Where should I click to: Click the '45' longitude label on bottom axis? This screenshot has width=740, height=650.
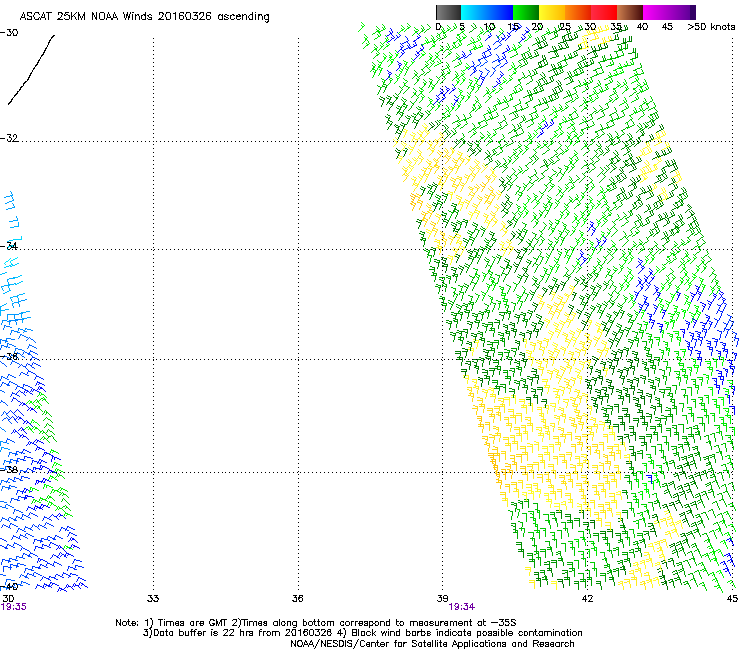[732, 599]
